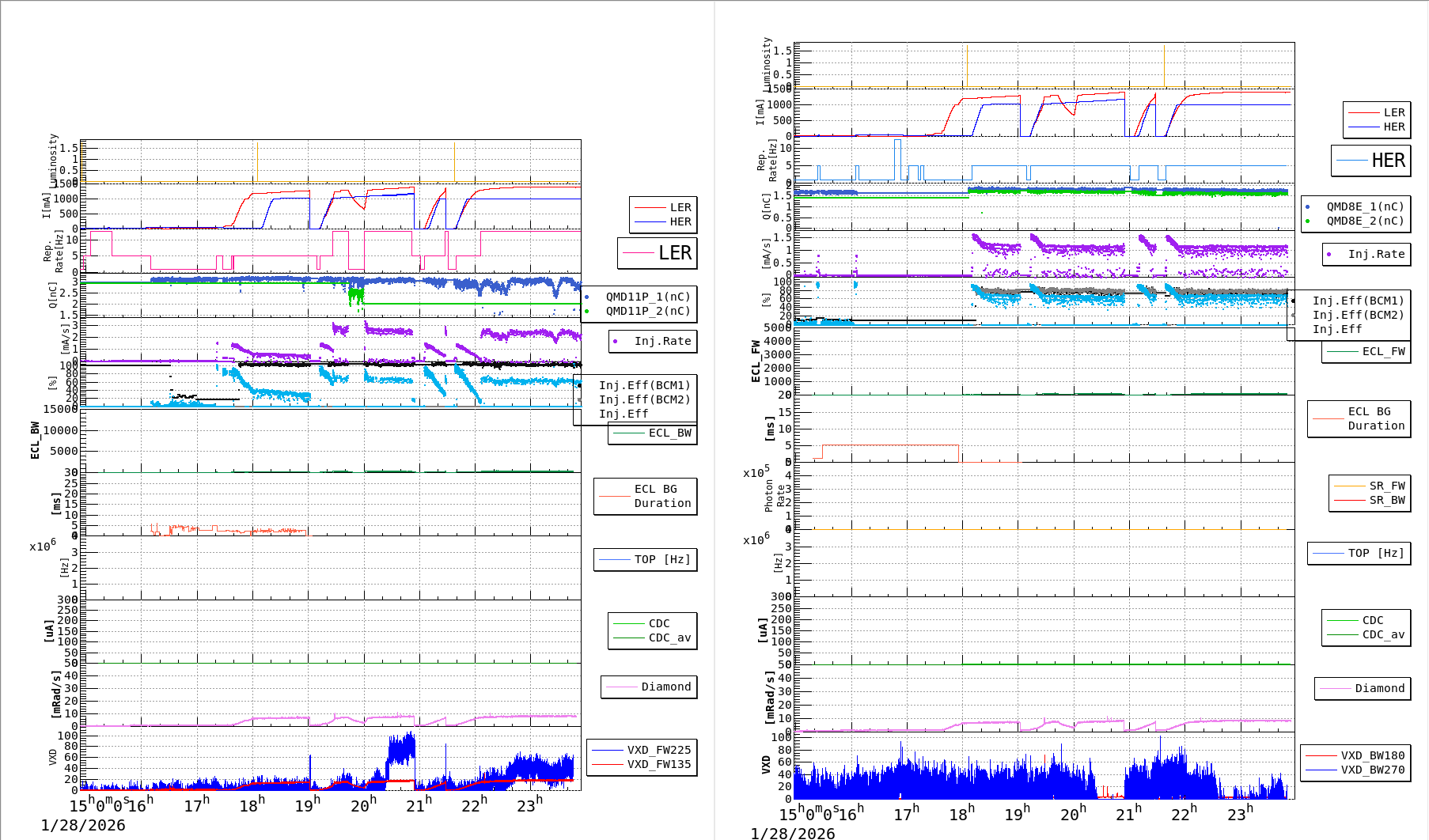The width and height of the screenshot is (1429, 840).
Task: Select the QMD11P_2(nC) green legend marker
Action: (x=587, y=312)
